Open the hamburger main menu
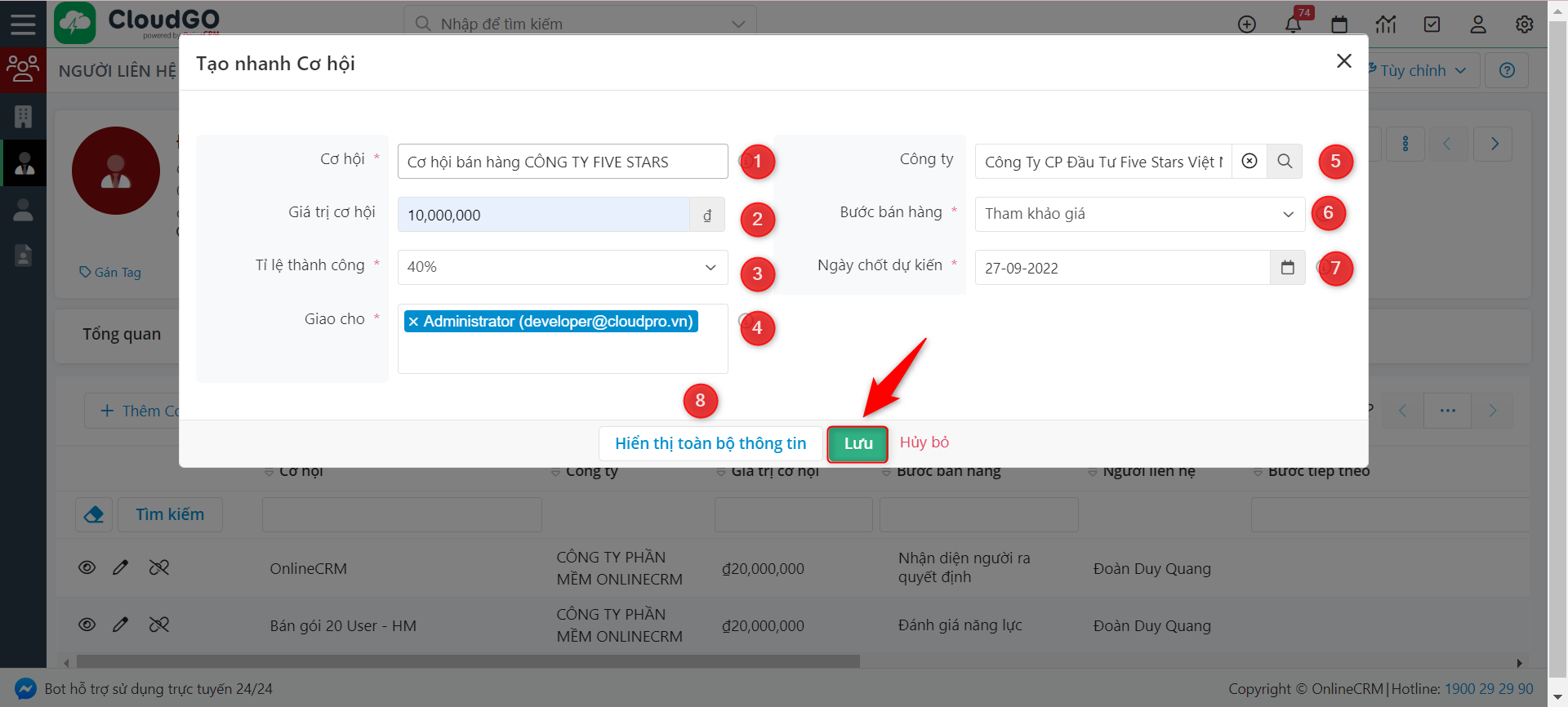1568x707 pixels. click(23, 24)
